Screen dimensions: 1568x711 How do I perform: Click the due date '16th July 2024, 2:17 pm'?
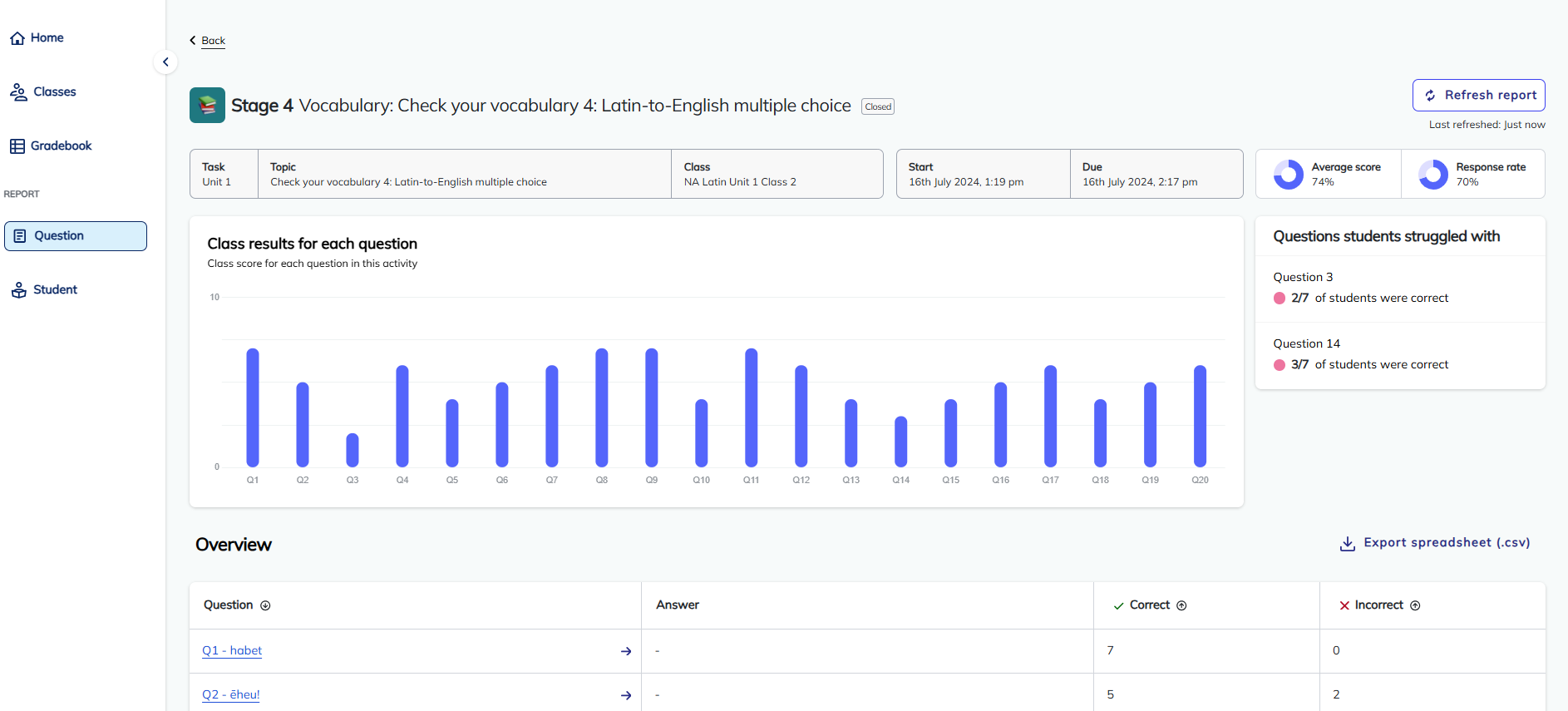1140,182
